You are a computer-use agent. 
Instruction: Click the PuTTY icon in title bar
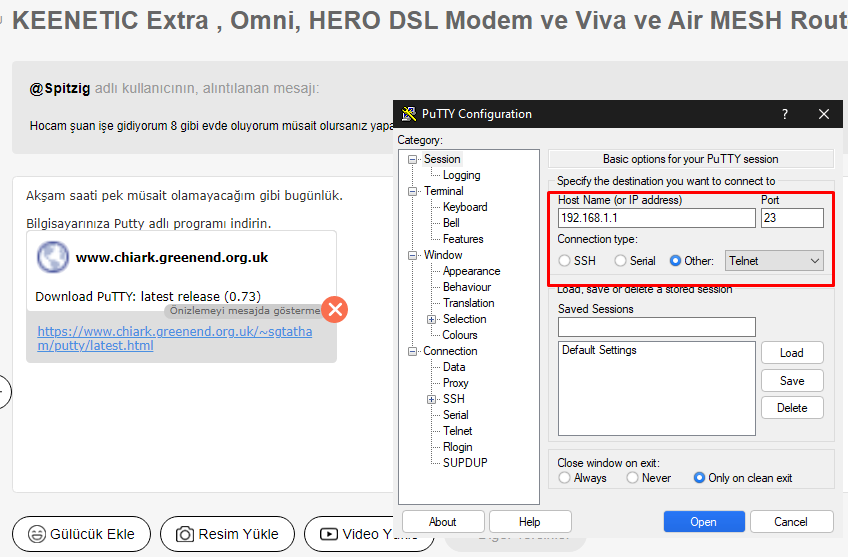tap(409, 114)
